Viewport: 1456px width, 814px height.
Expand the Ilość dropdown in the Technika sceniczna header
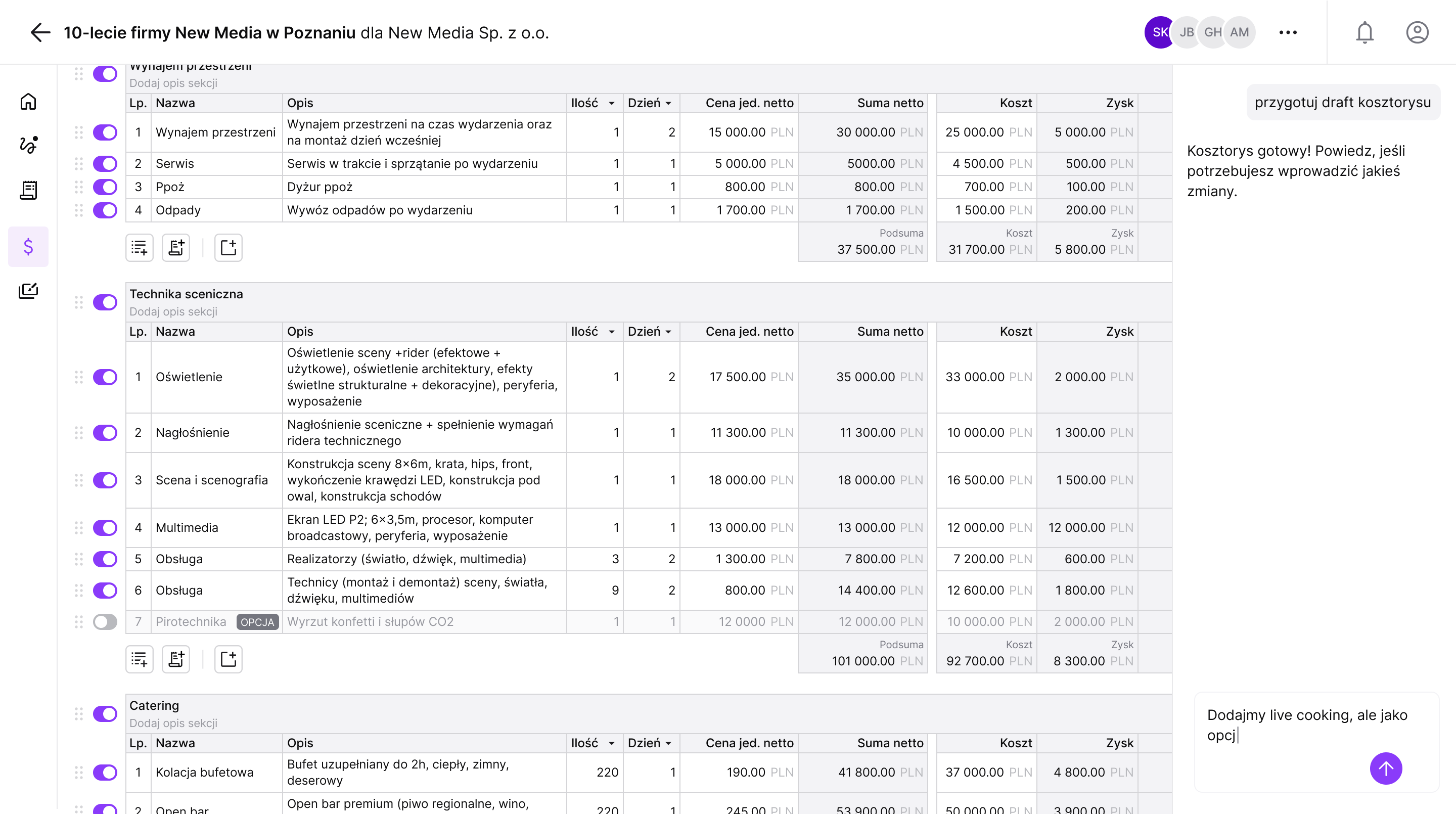coord(611,332)
